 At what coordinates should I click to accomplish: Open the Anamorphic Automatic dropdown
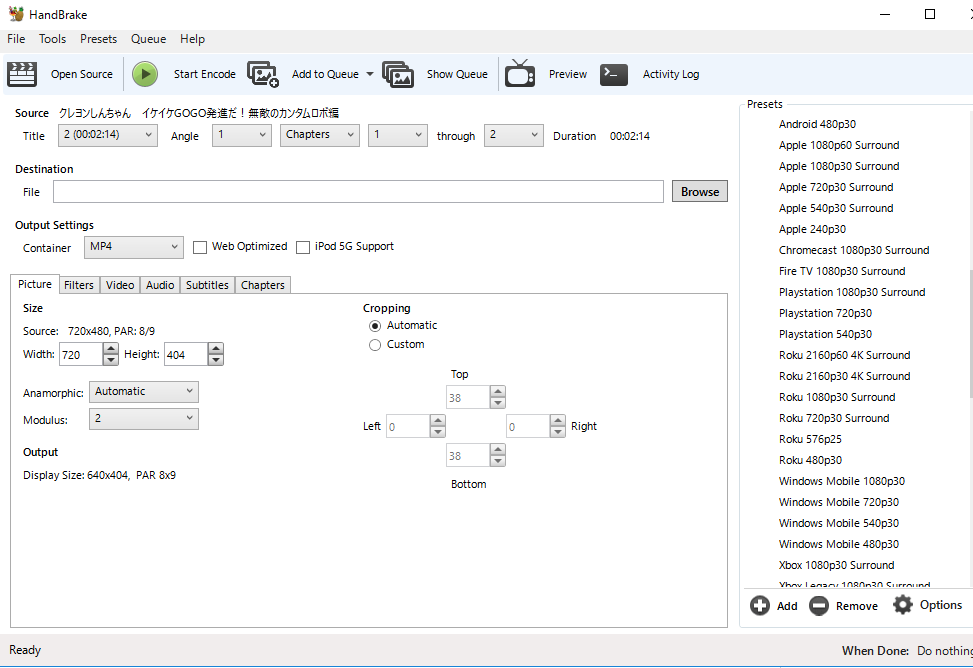[144, 392]
